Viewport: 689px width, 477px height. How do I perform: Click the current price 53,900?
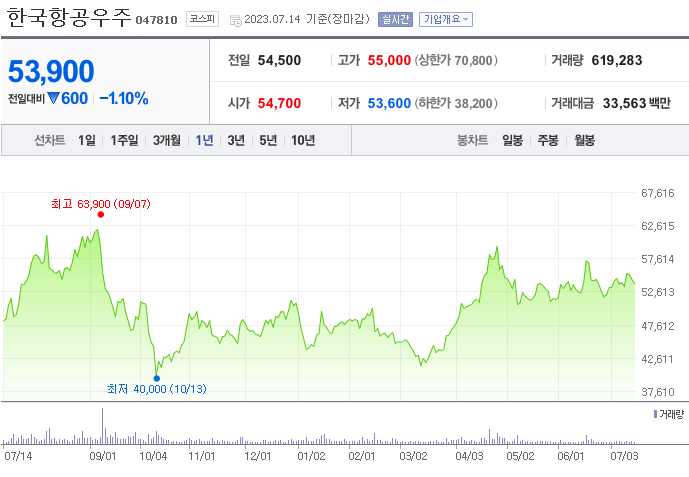(x=51, y=71)
